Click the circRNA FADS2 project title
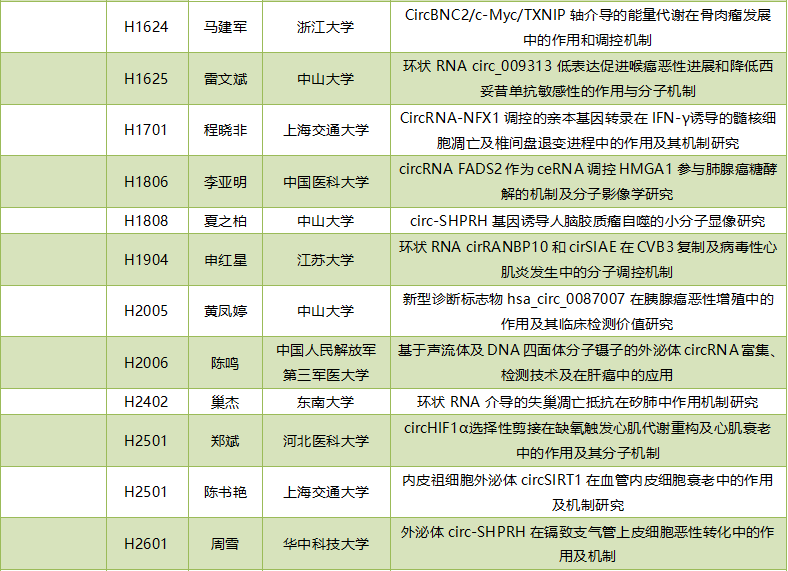Screen dimensions: 788x571 click(588, 182)
